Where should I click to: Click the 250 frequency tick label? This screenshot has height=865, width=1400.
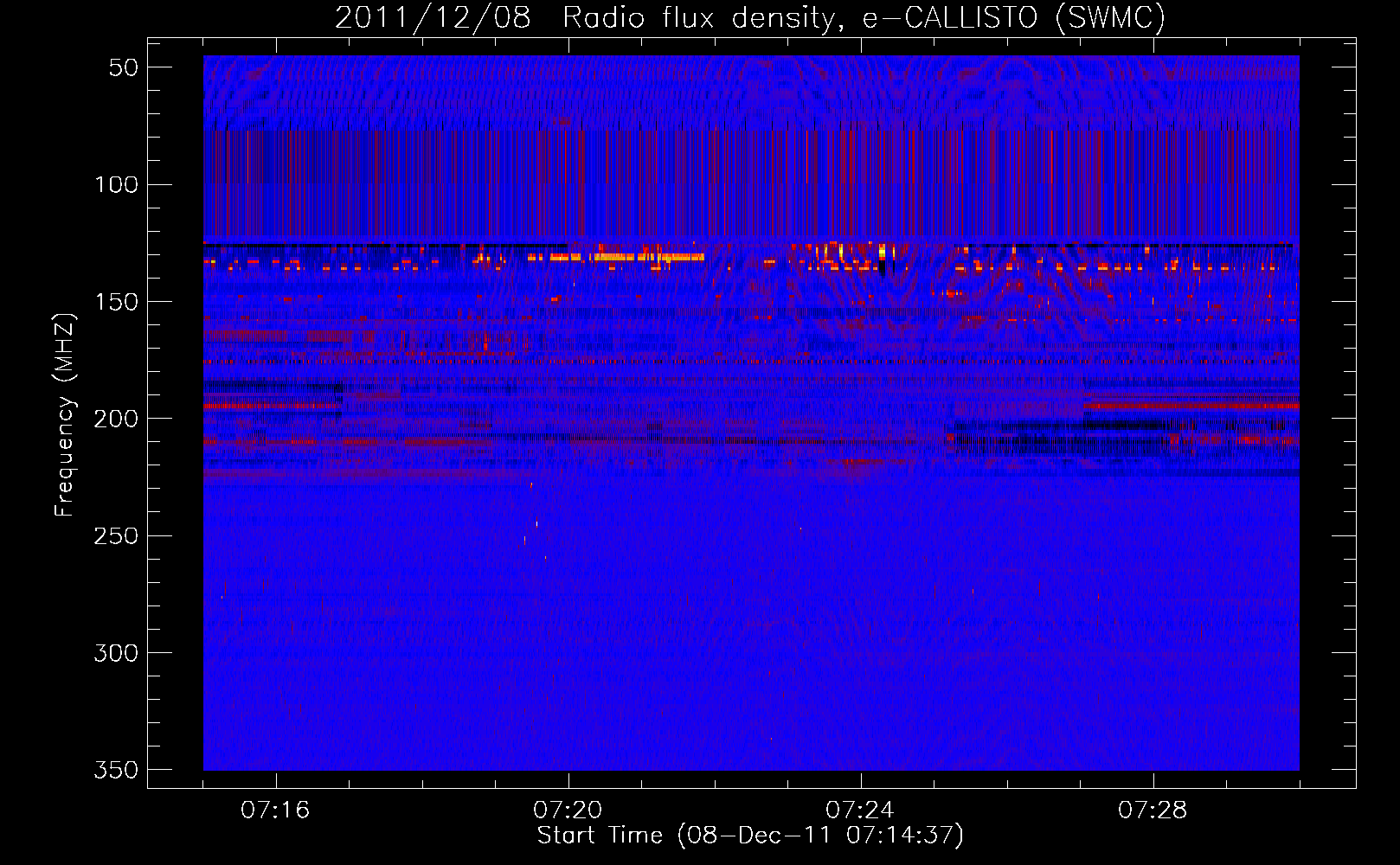(x=116, y=535)
